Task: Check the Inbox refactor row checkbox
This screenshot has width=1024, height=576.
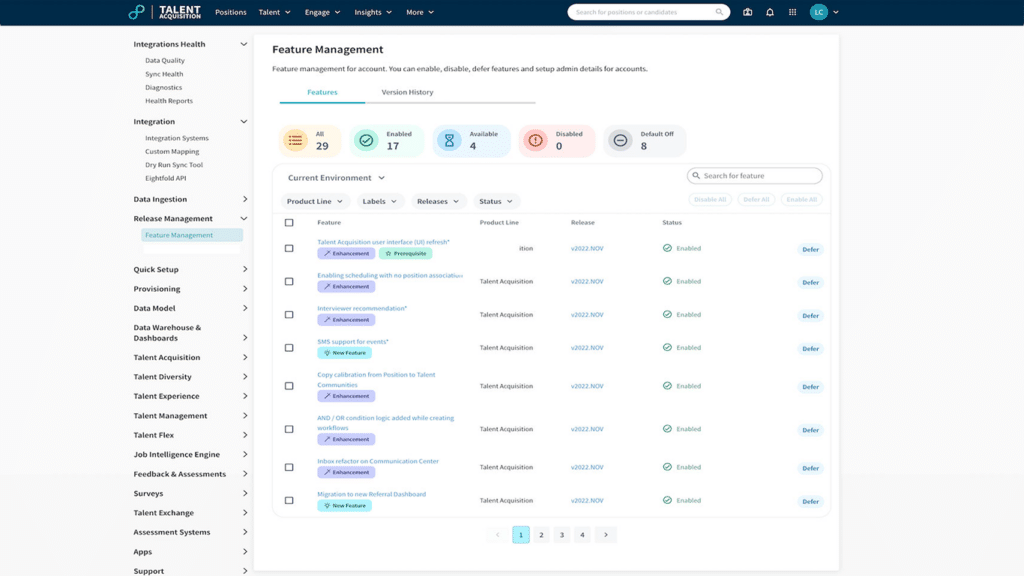Action: click(289, 468)
